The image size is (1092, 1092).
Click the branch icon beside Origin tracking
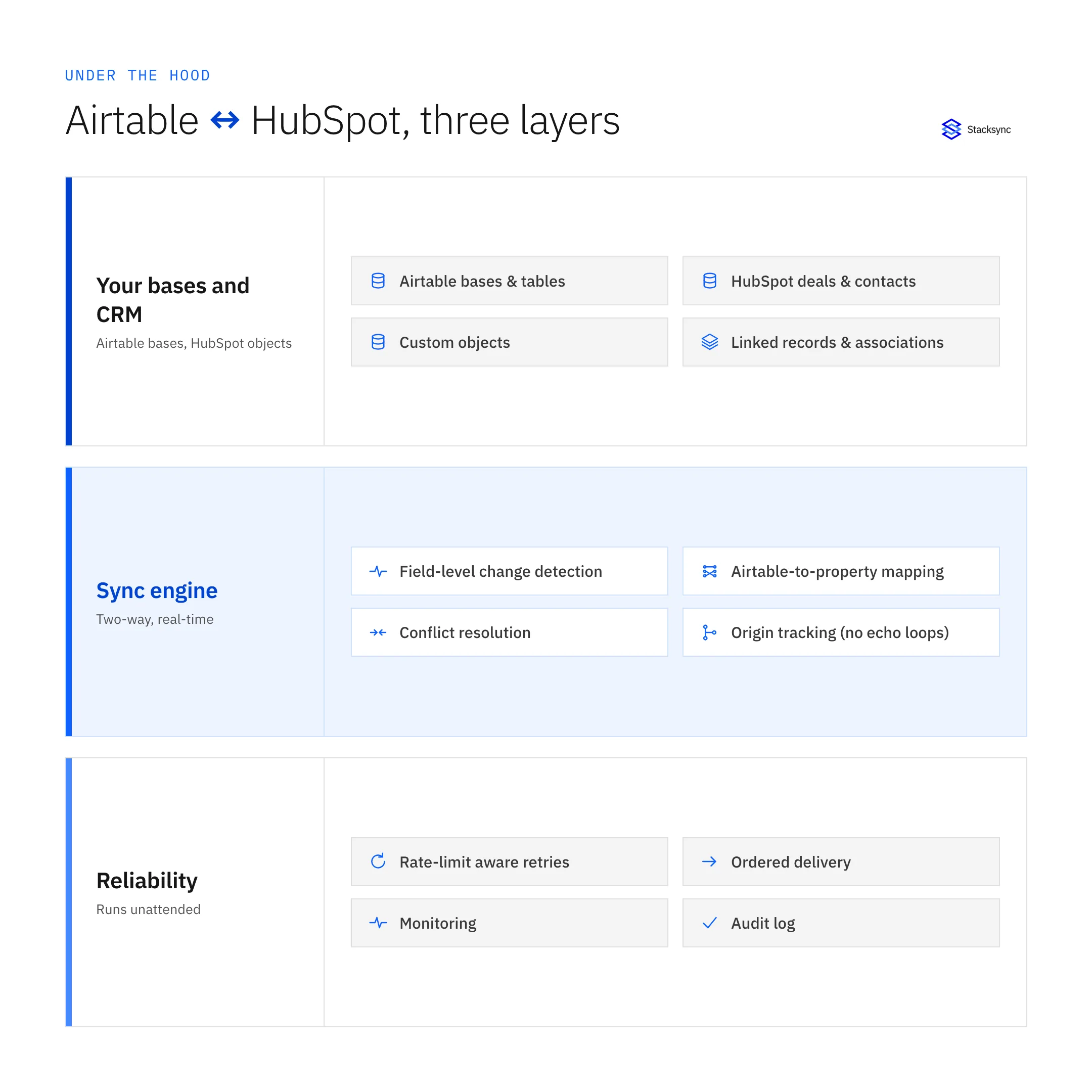tap(709, 632)
